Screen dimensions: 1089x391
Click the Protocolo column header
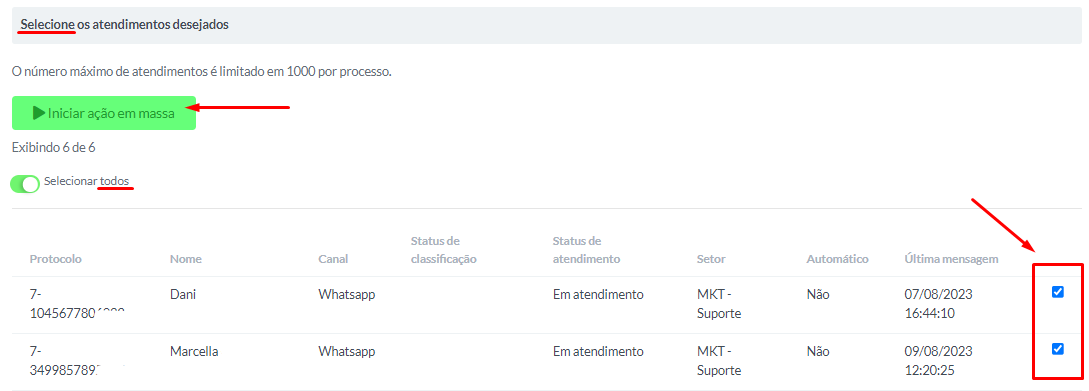56,259
